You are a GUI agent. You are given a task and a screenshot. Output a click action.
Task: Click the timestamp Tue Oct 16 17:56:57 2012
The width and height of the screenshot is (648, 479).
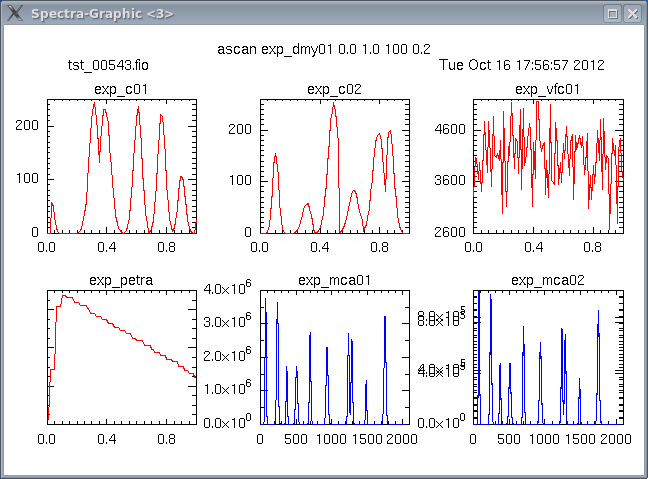click(522, 65)
